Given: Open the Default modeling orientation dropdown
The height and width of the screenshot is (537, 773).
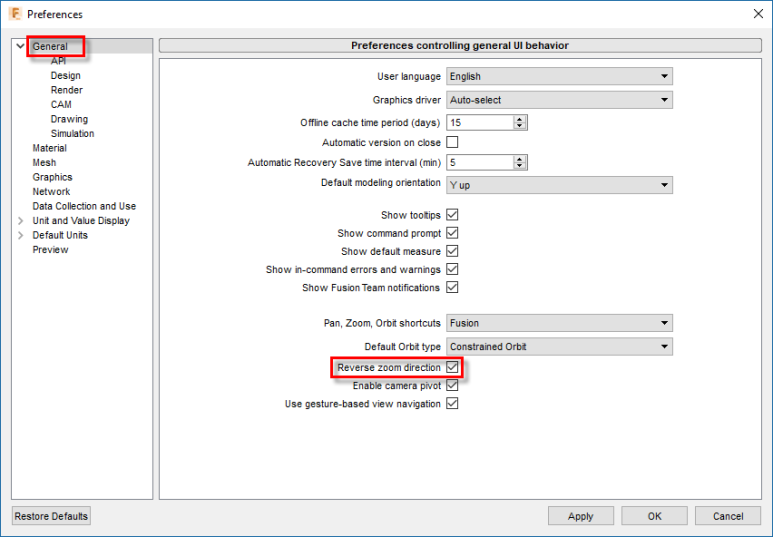Looking at the screenshot, I should (x=560, y=185).
